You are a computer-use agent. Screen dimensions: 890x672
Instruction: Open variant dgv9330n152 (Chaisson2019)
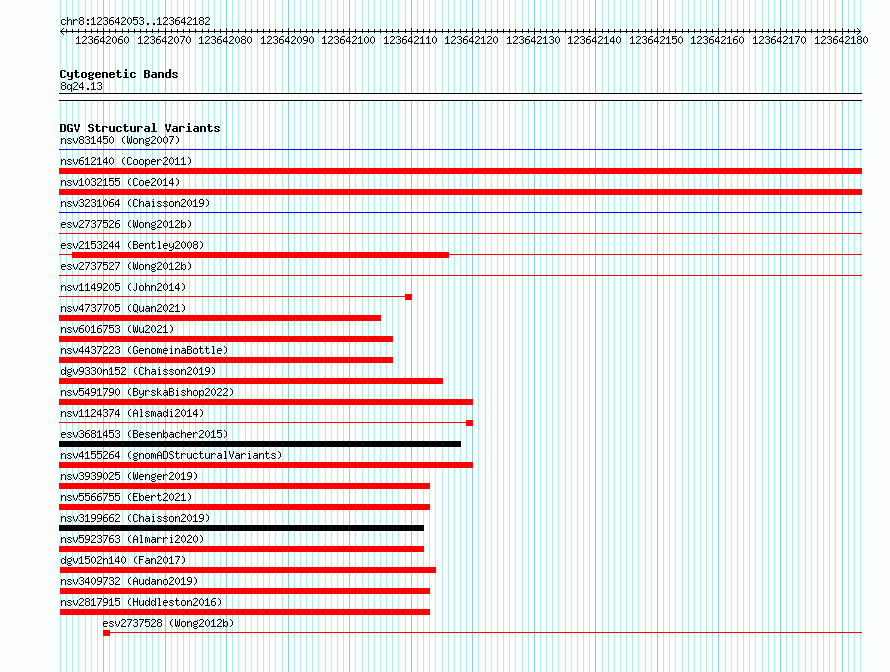(x=138, y=371)
